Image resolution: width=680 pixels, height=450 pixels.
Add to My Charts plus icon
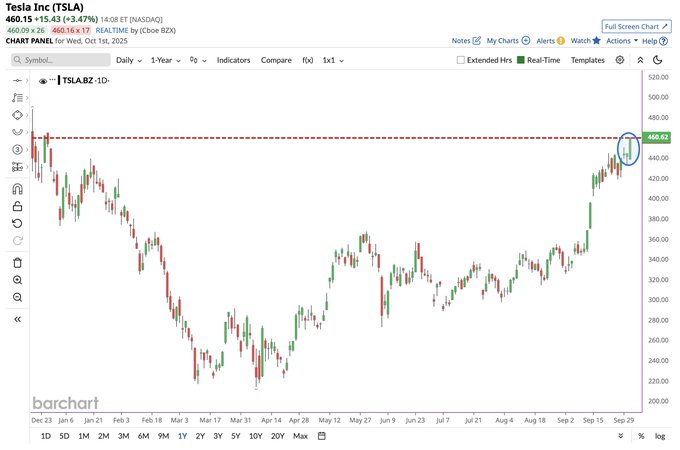click(x=526, y=41)
